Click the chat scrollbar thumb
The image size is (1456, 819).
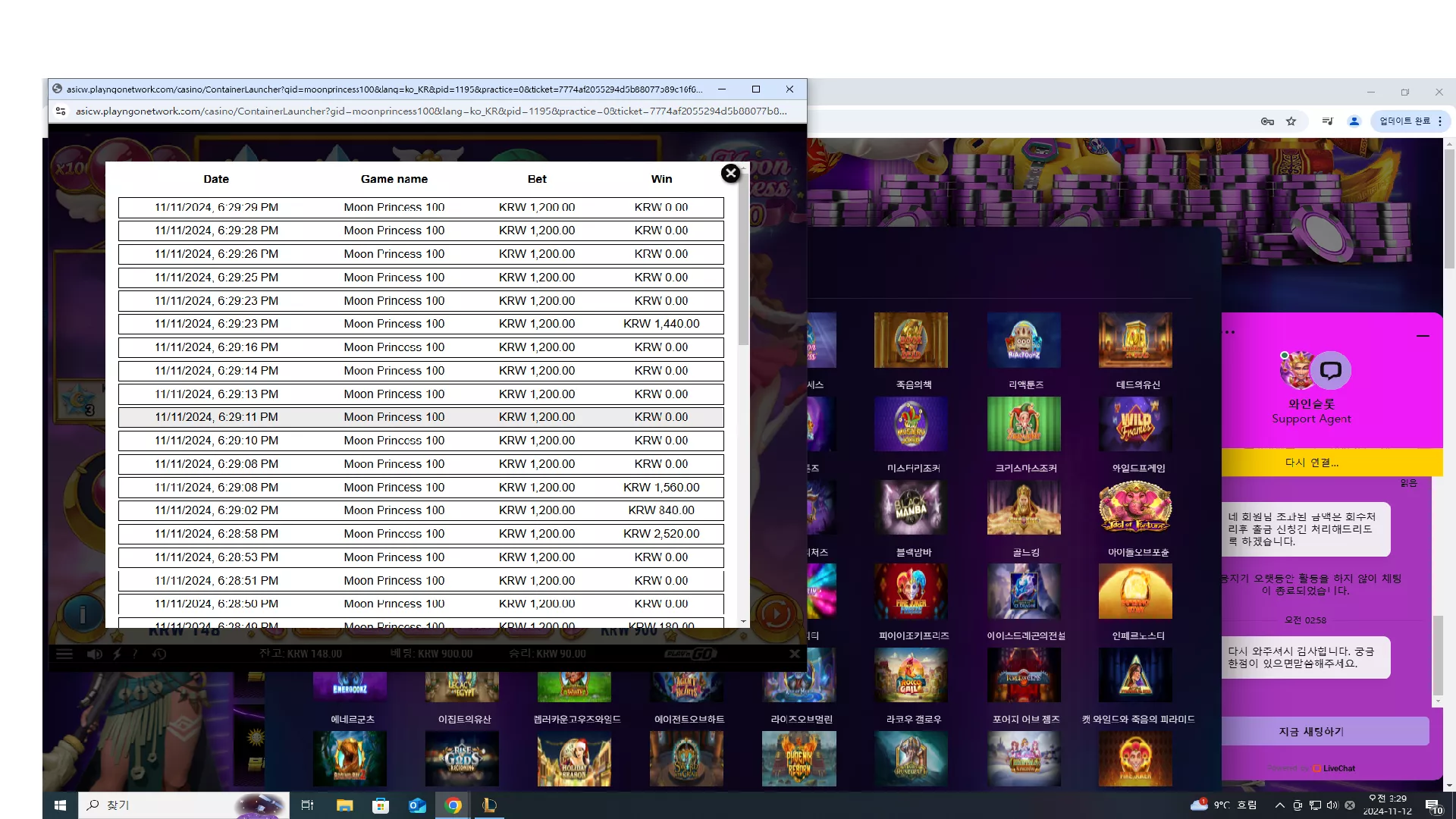(1437, 656)
